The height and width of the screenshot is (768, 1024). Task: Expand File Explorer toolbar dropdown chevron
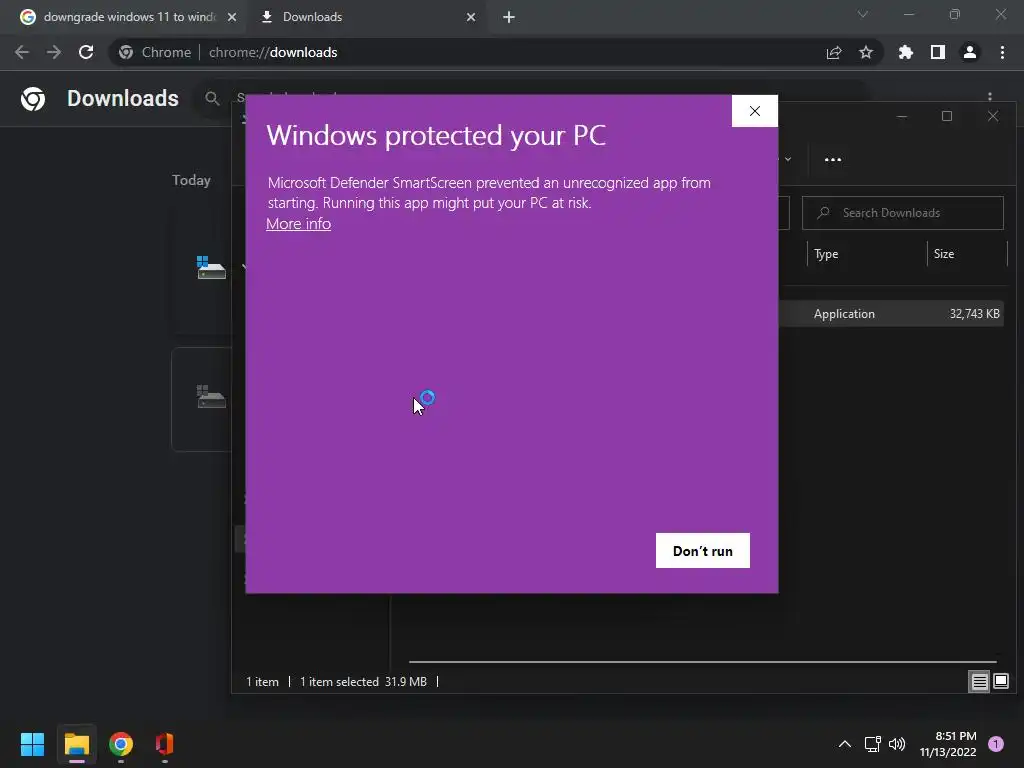(x=788, y=159)
